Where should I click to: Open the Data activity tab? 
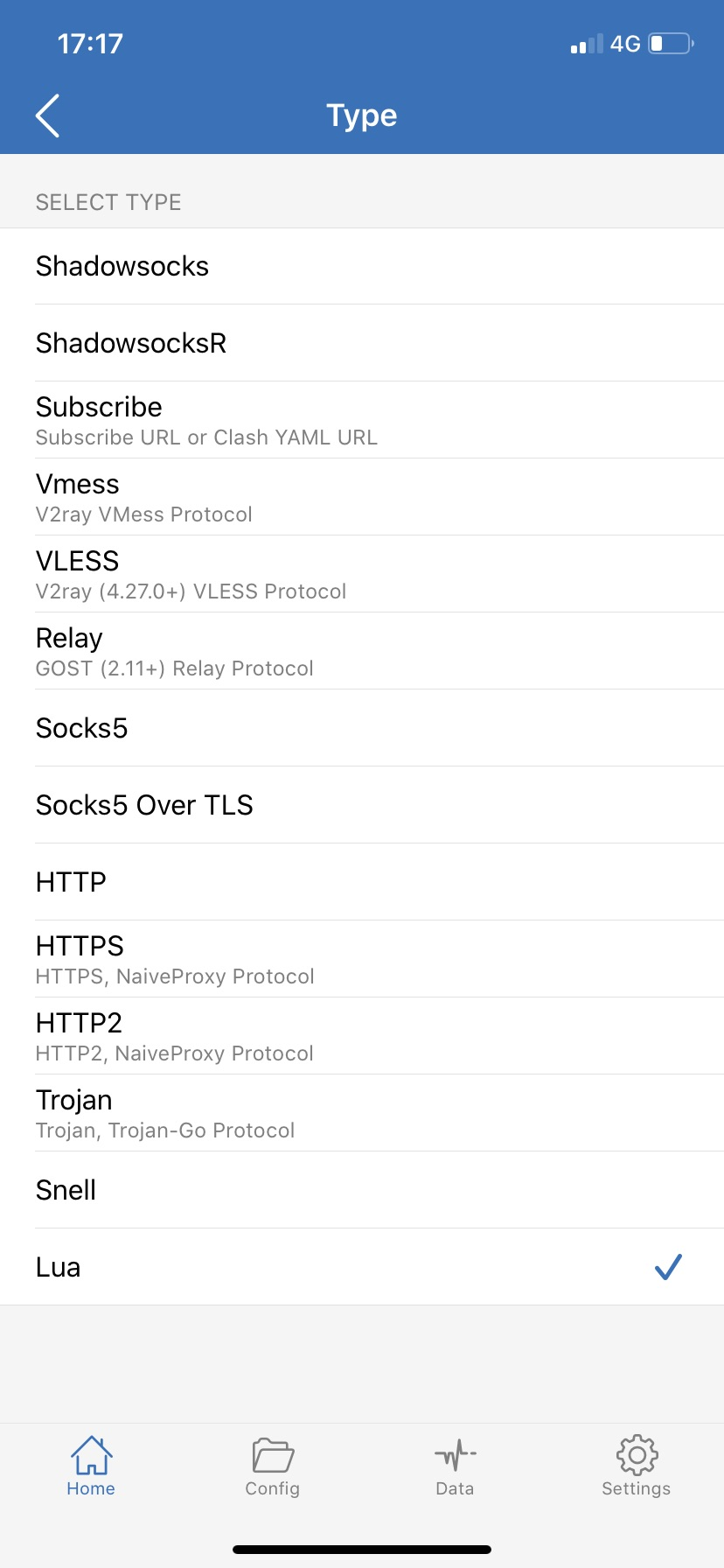[455, 1466]
